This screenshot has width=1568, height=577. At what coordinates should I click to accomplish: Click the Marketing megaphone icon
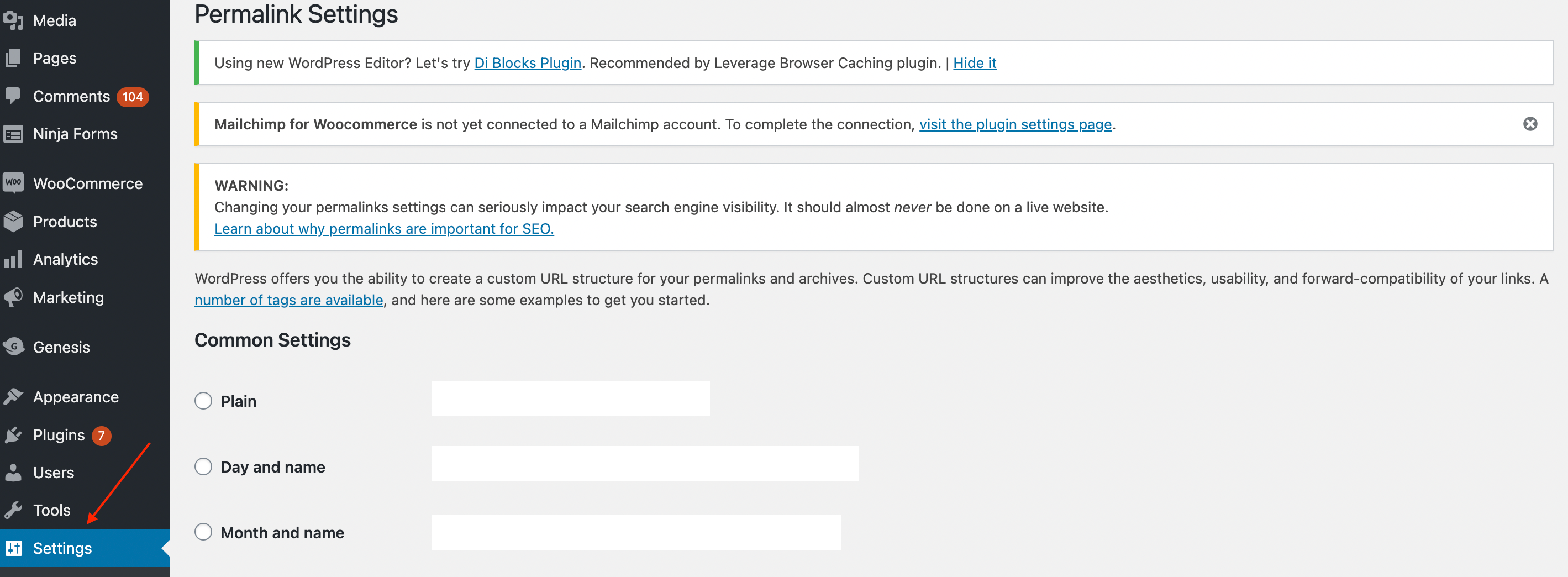[13, 297]
